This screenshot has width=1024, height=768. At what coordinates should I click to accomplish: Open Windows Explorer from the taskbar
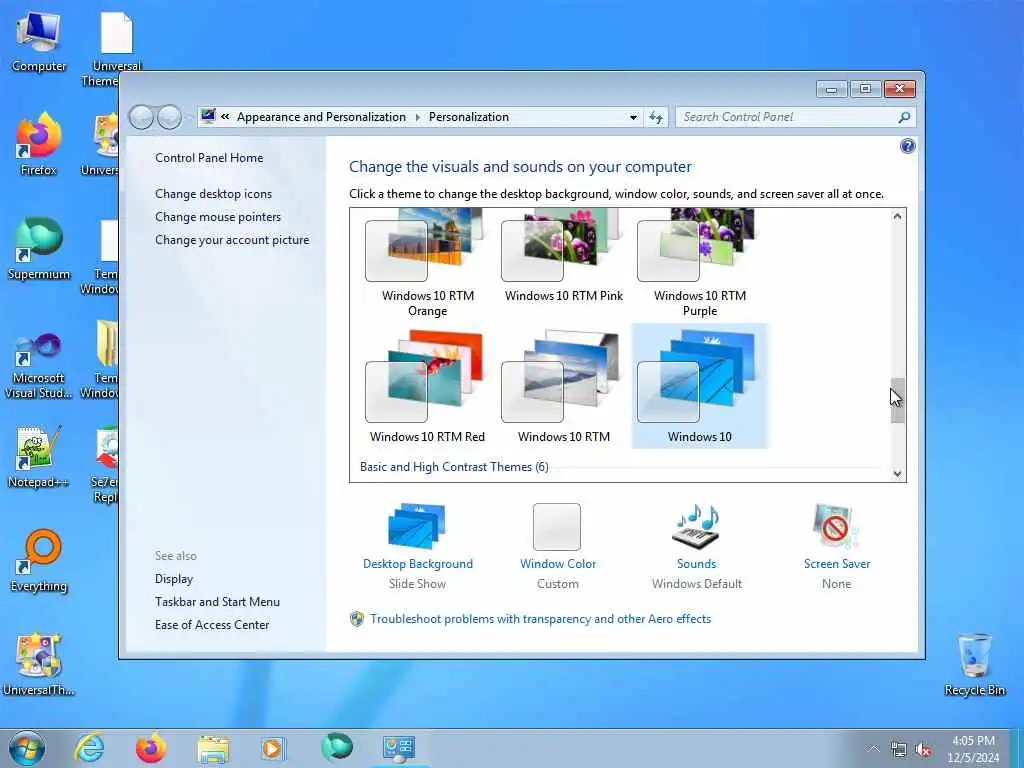[213, 749]
